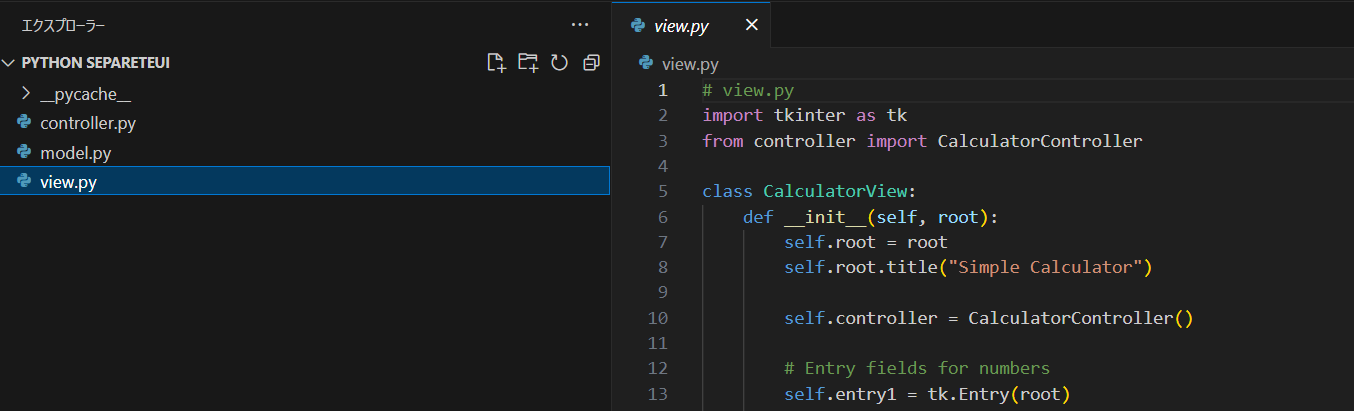Click the "__init__" method name on line 6
The image size is (1354, 411).
point(824,217)
